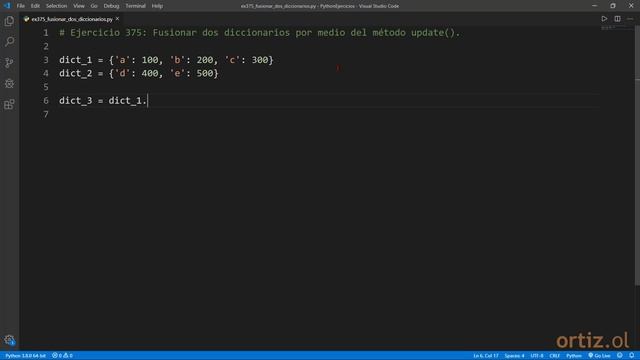Open the Search view in activity bar

(9, 42)
